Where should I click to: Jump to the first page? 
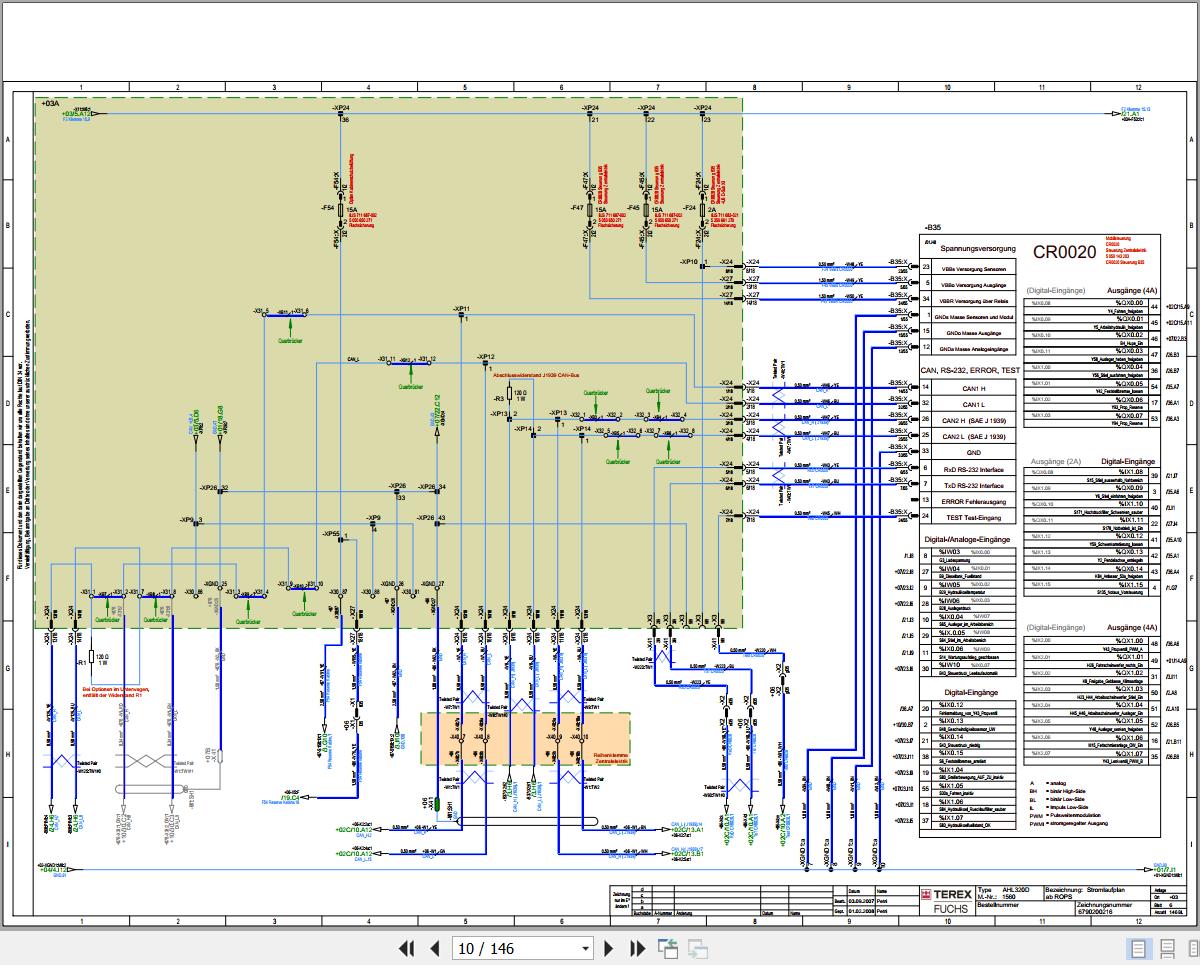tap(407, 948)
